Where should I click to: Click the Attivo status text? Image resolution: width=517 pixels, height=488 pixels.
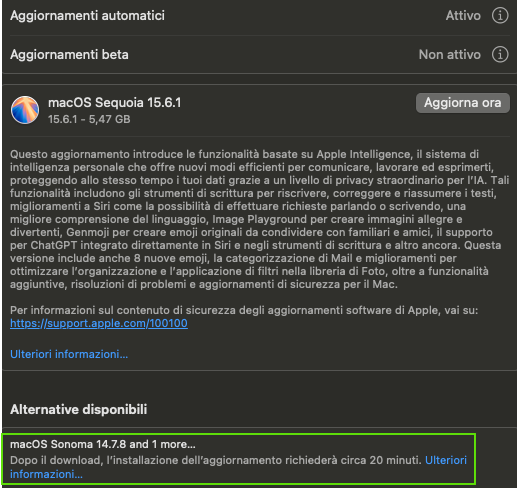pyautogui.click(x=463, y=16)
